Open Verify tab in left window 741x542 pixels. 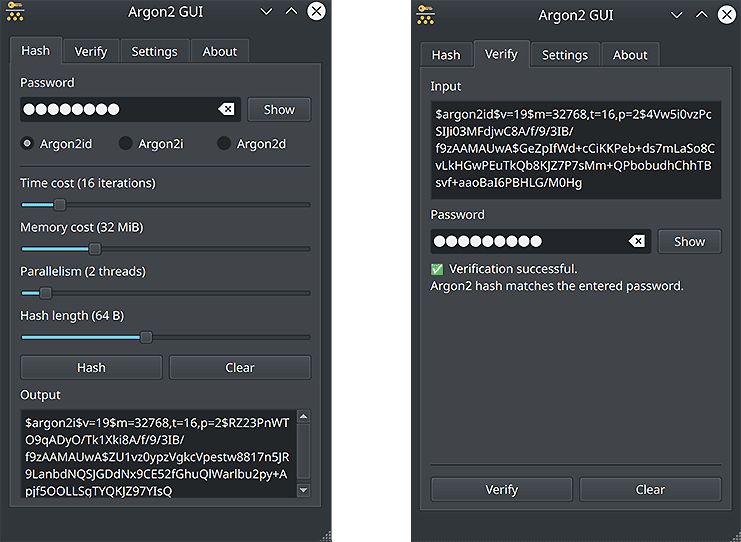click(x=91, y=52)
